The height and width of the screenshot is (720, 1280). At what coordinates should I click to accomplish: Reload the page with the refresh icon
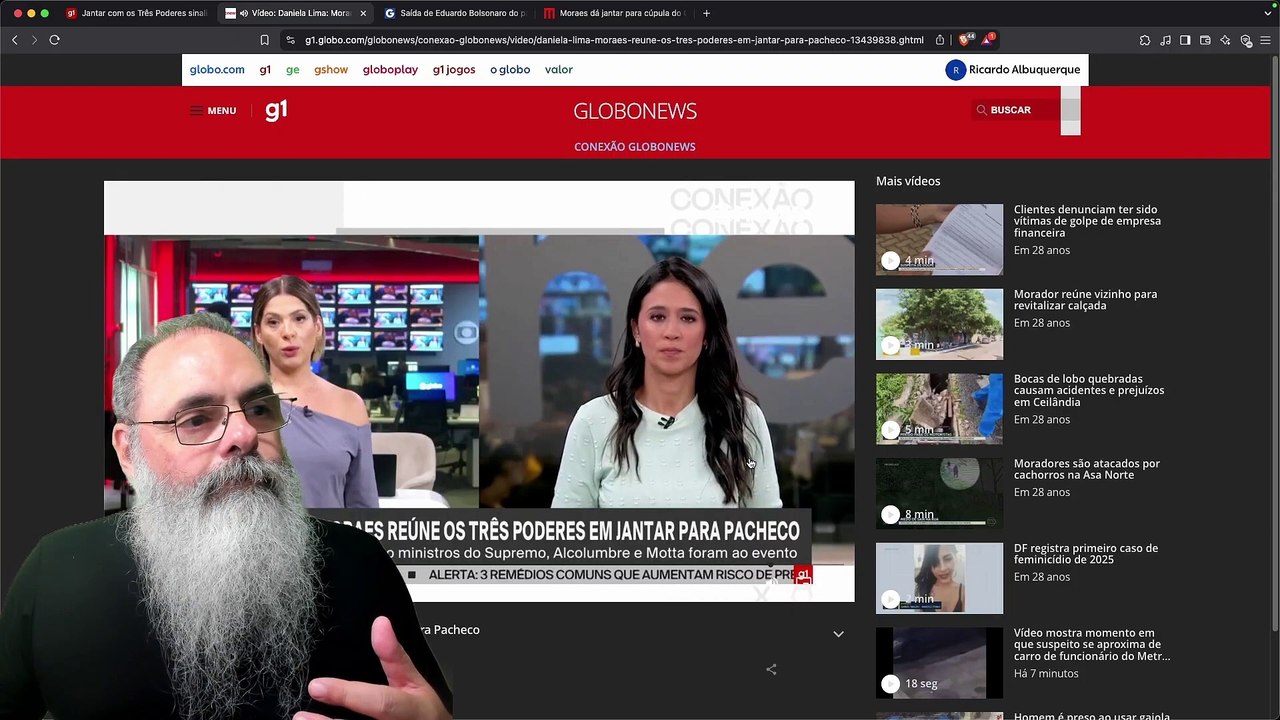[54, 40]
